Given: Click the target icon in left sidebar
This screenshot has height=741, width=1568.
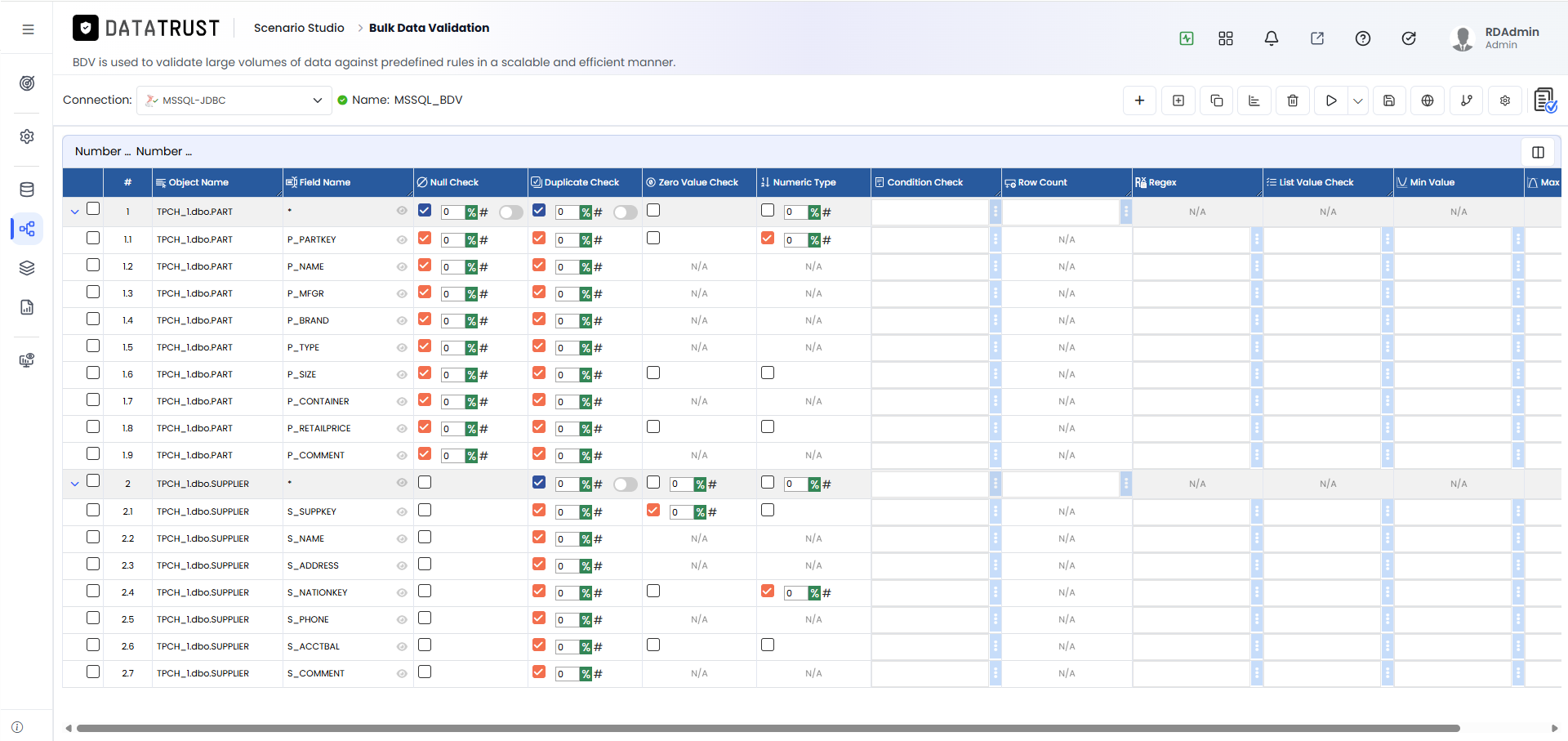Looking at the screenshot, I should point(27,83).
